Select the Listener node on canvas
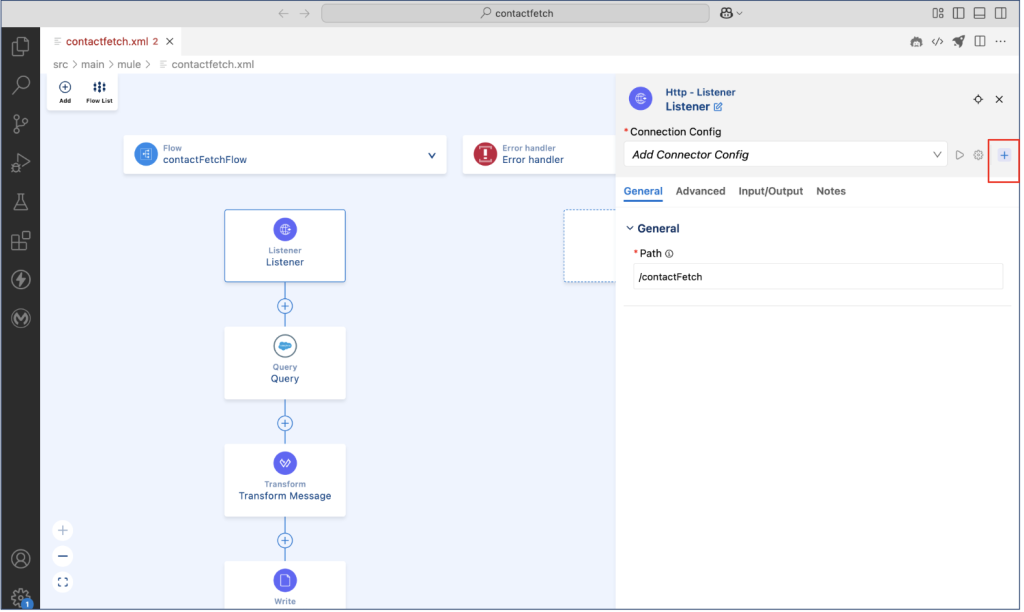 (285, 246)
